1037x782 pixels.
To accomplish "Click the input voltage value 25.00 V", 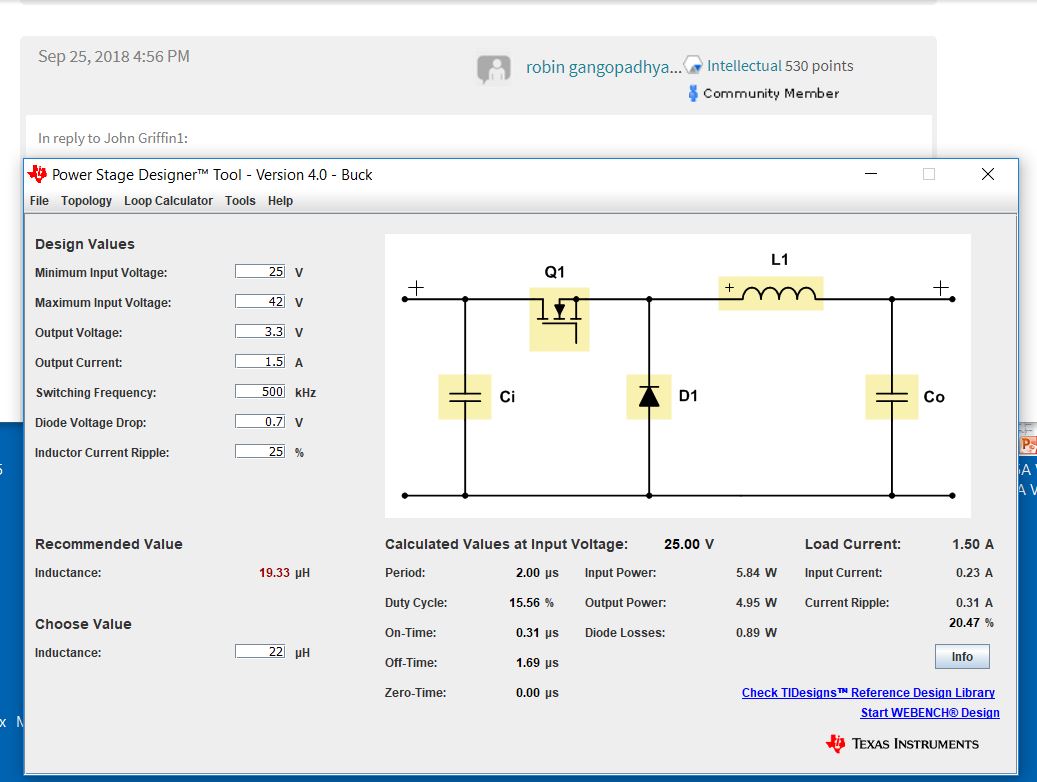I will coord(688,544).
